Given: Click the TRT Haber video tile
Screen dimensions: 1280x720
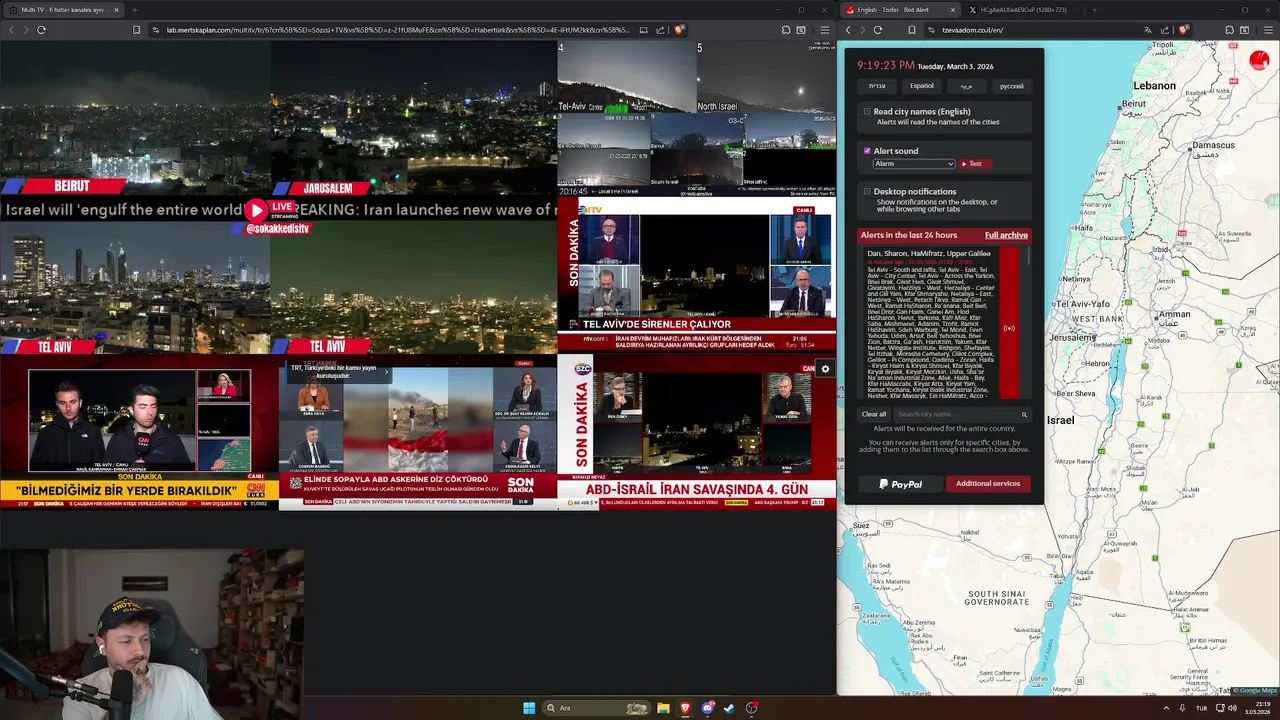Looking at the screenshot, I should 418,435.
